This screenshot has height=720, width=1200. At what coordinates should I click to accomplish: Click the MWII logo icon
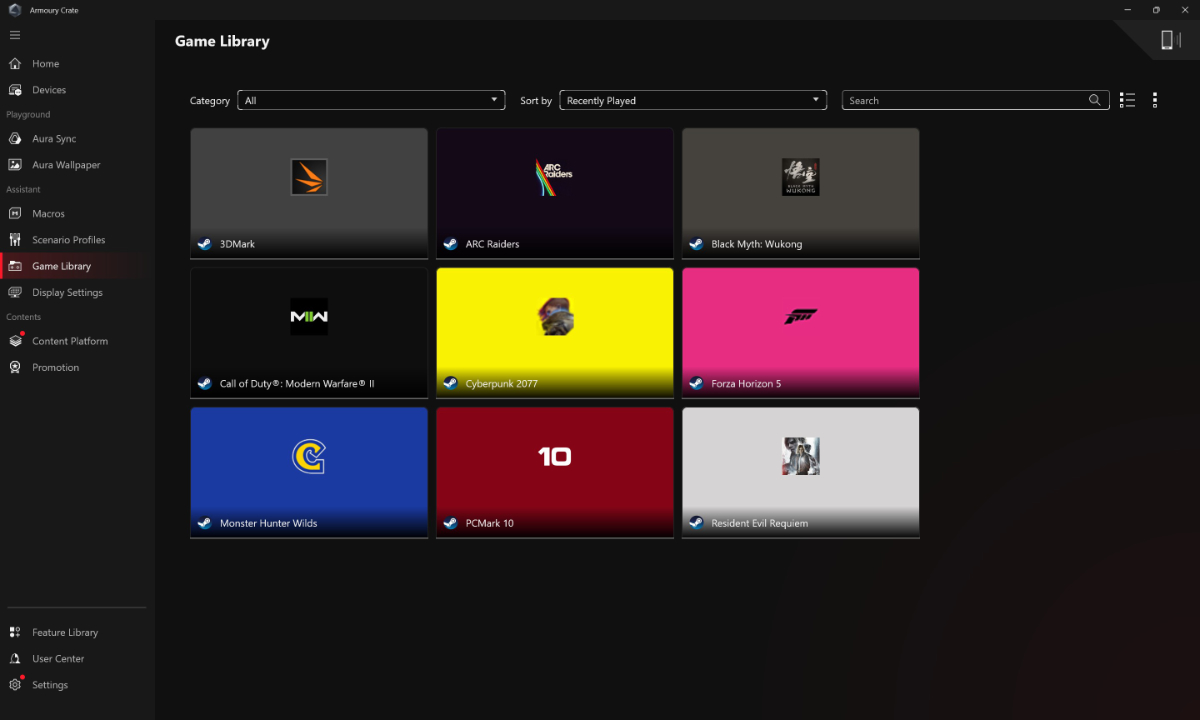pos(309,317)
